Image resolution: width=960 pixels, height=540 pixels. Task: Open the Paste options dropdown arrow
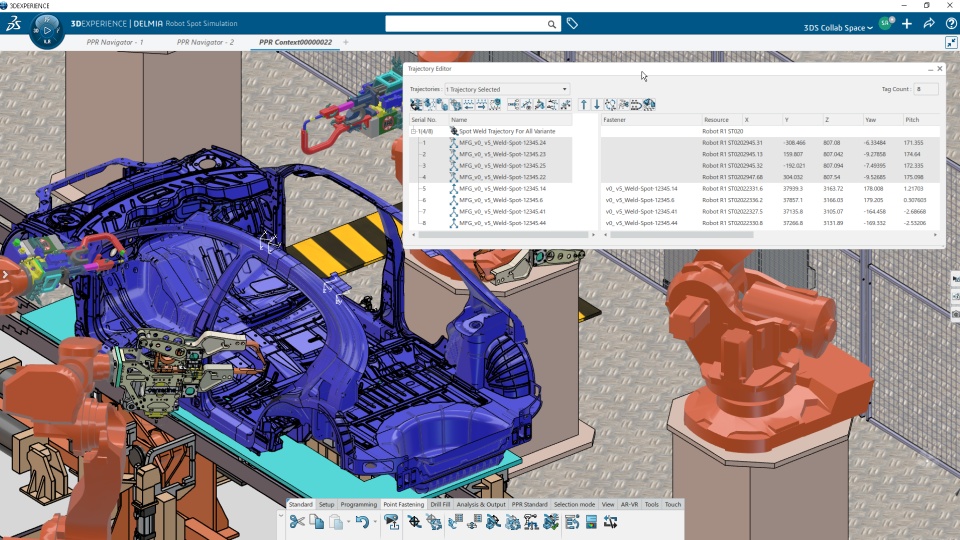348,522
